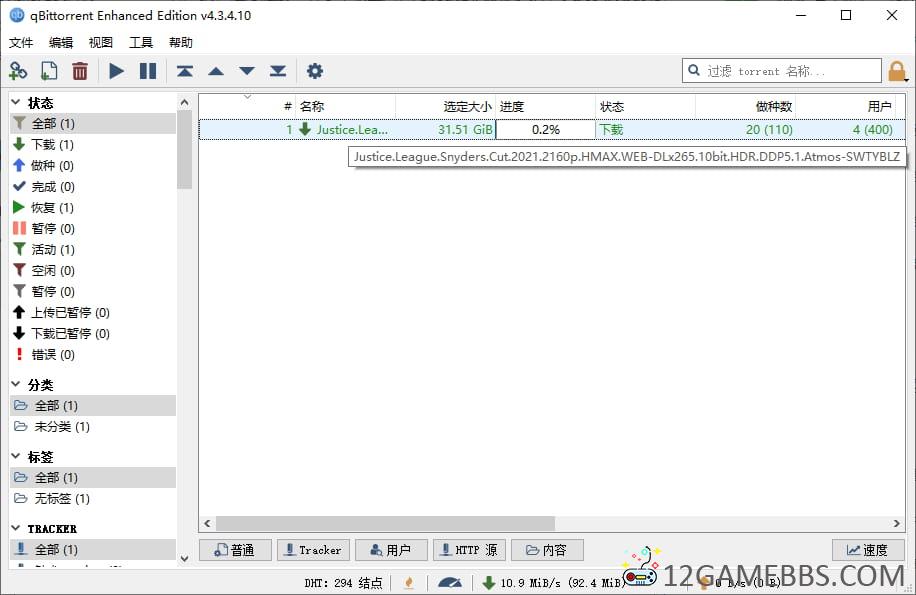Delete the selected torrent via trash icon
The width and height of the screenshot is (916, 595).
tap(80, 71)
